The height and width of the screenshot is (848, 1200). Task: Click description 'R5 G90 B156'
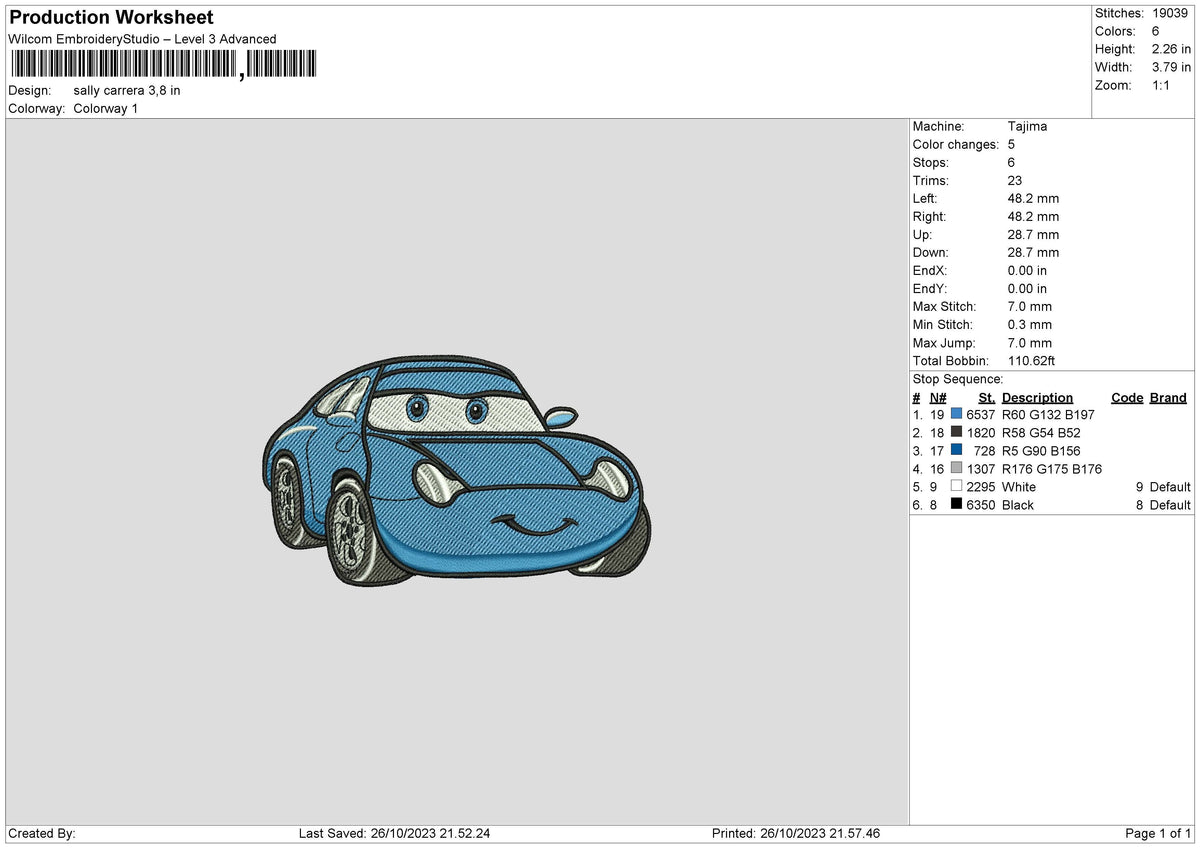click(x=1041, y=451)
